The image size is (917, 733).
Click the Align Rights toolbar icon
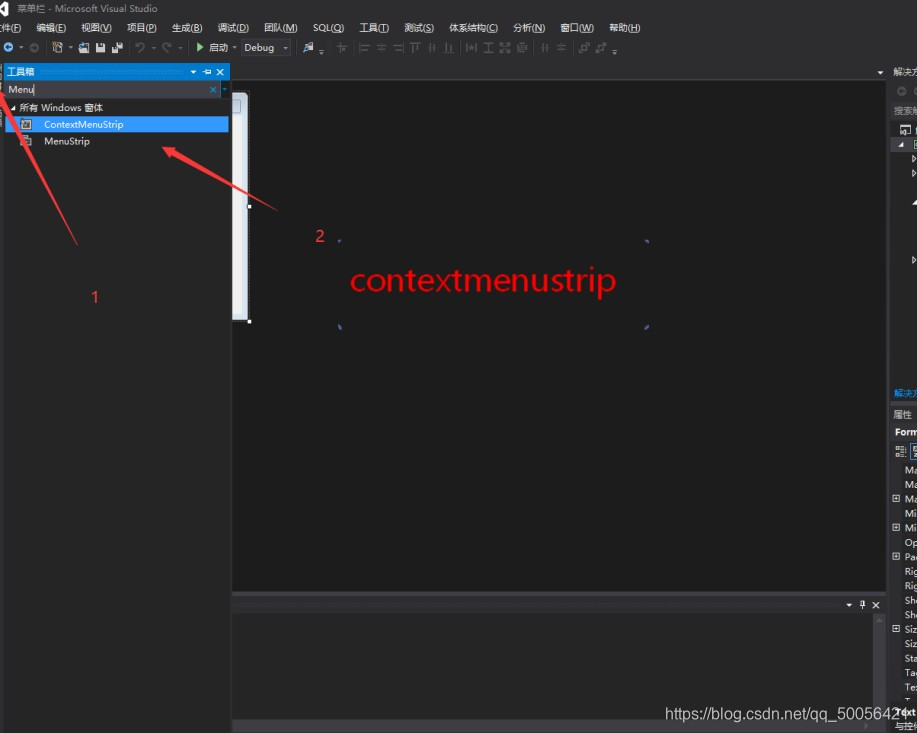(398, 48)
